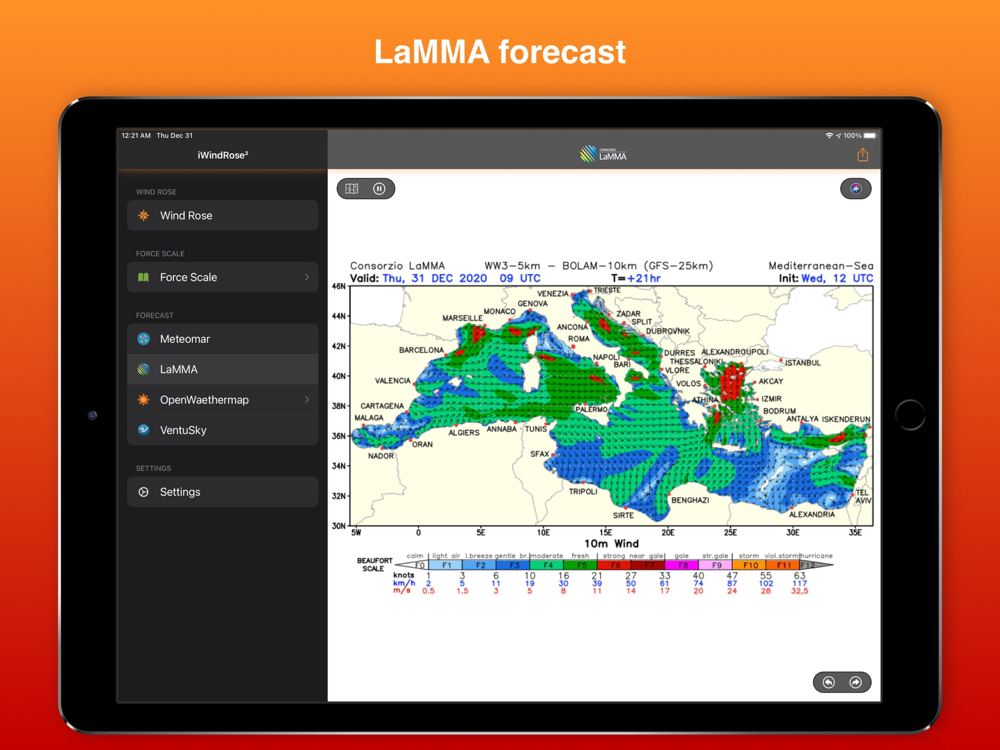Click the LaMMA striped logo icon in sidebar
The height and width of the screenshot is (750, 1000).
143,369
